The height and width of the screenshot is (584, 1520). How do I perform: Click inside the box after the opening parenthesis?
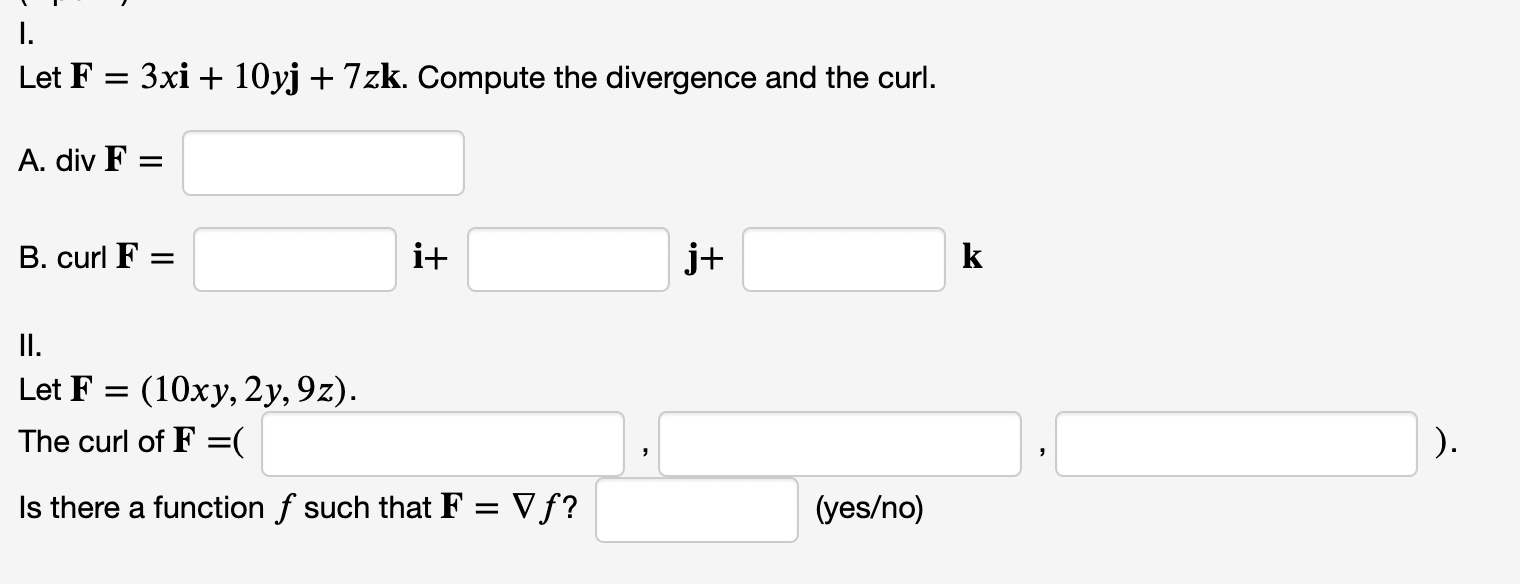pos(441,443)
